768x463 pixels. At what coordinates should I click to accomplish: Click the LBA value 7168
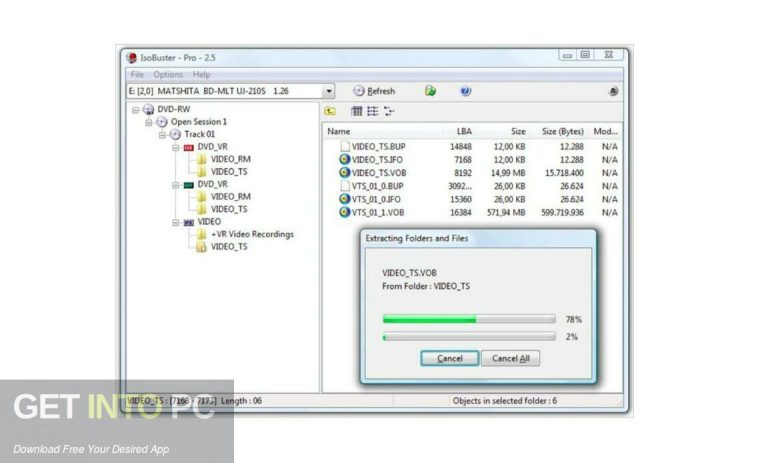[463, 160]
